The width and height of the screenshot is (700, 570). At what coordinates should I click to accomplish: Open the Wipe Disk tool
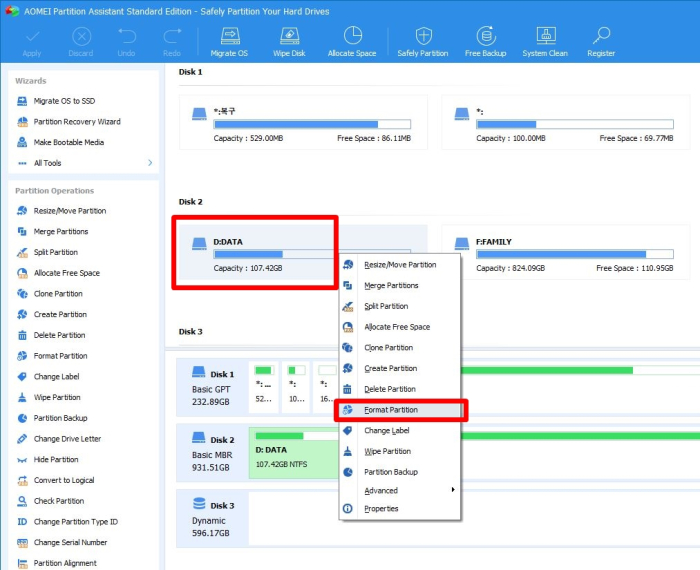[x=289, y=42]
